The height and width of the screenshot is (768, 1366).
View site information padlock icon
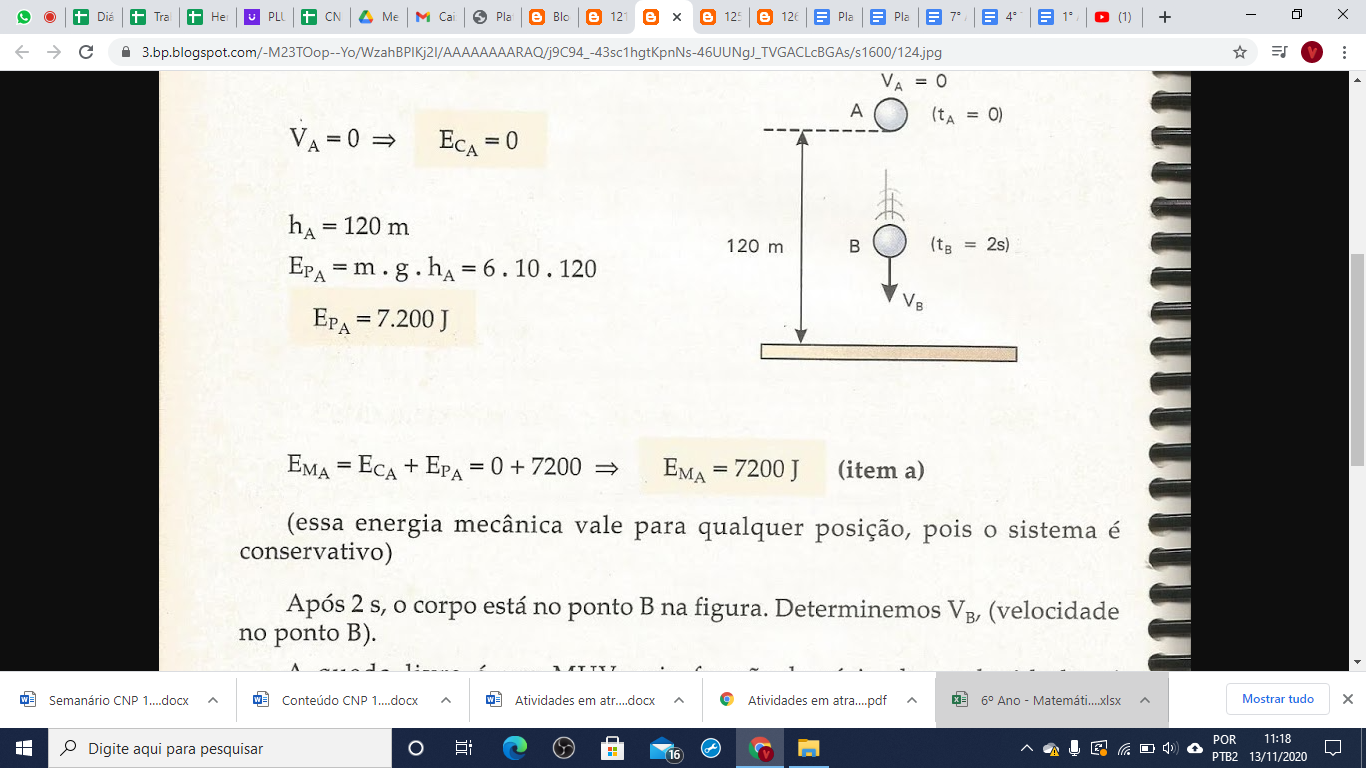[127, 52]
